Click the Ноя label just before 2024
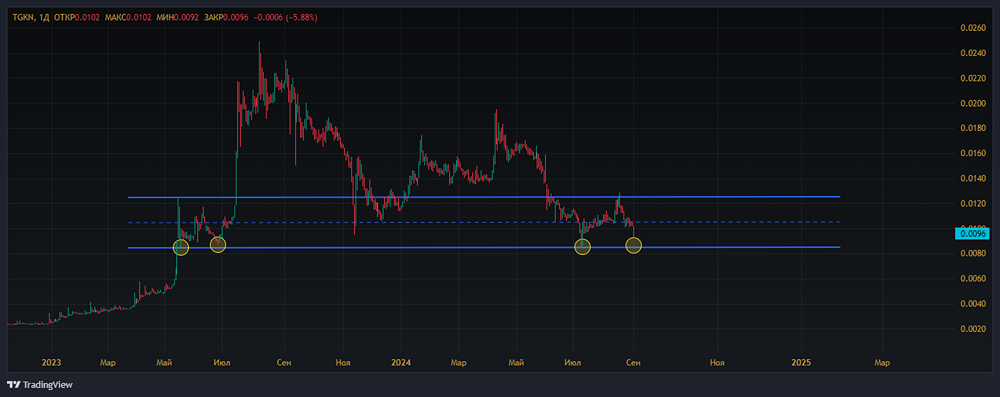Viewport: 1000px width, 397px height. click(343, 363)
